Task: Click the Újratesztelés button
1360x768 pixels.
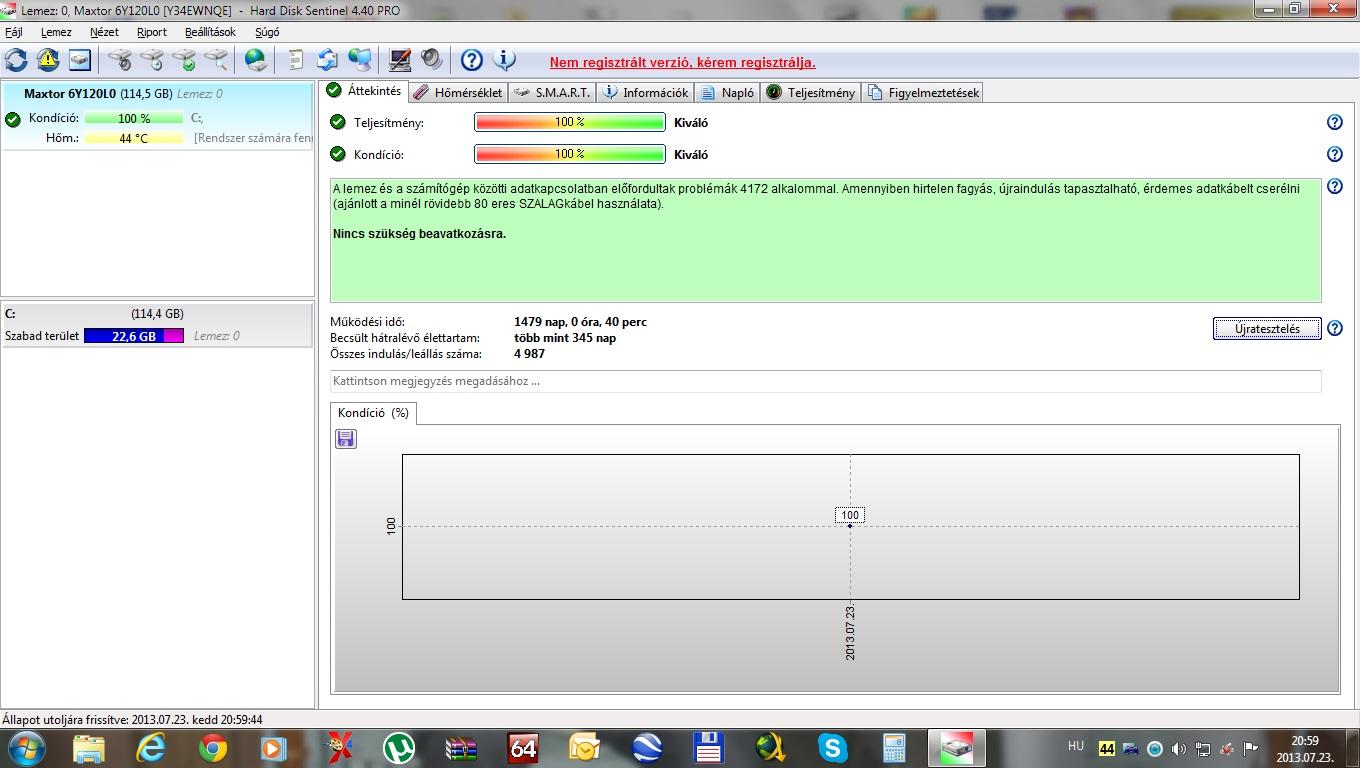Action: (x=1267, y=328)
